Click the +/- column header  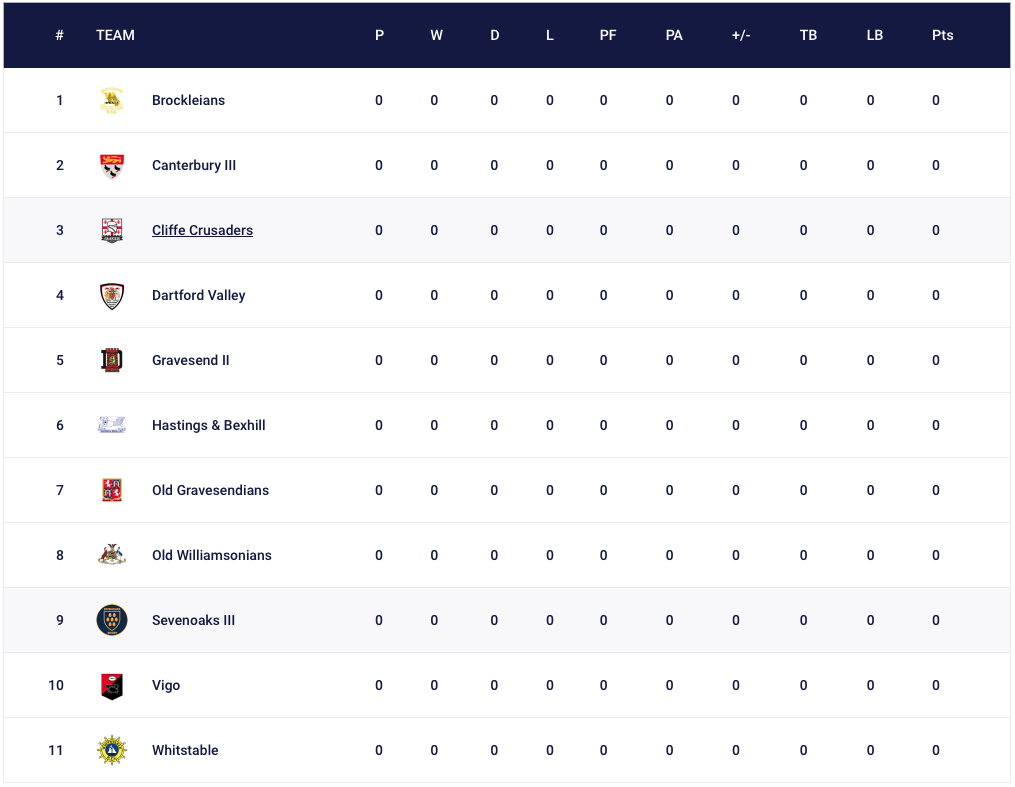(741, 35)
